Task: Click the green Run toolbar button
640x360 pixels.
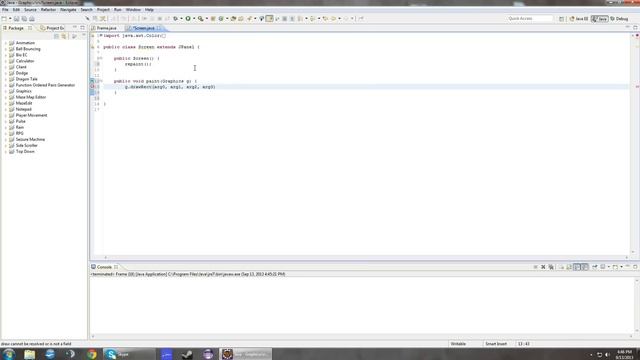Action: tap(188, 19)
